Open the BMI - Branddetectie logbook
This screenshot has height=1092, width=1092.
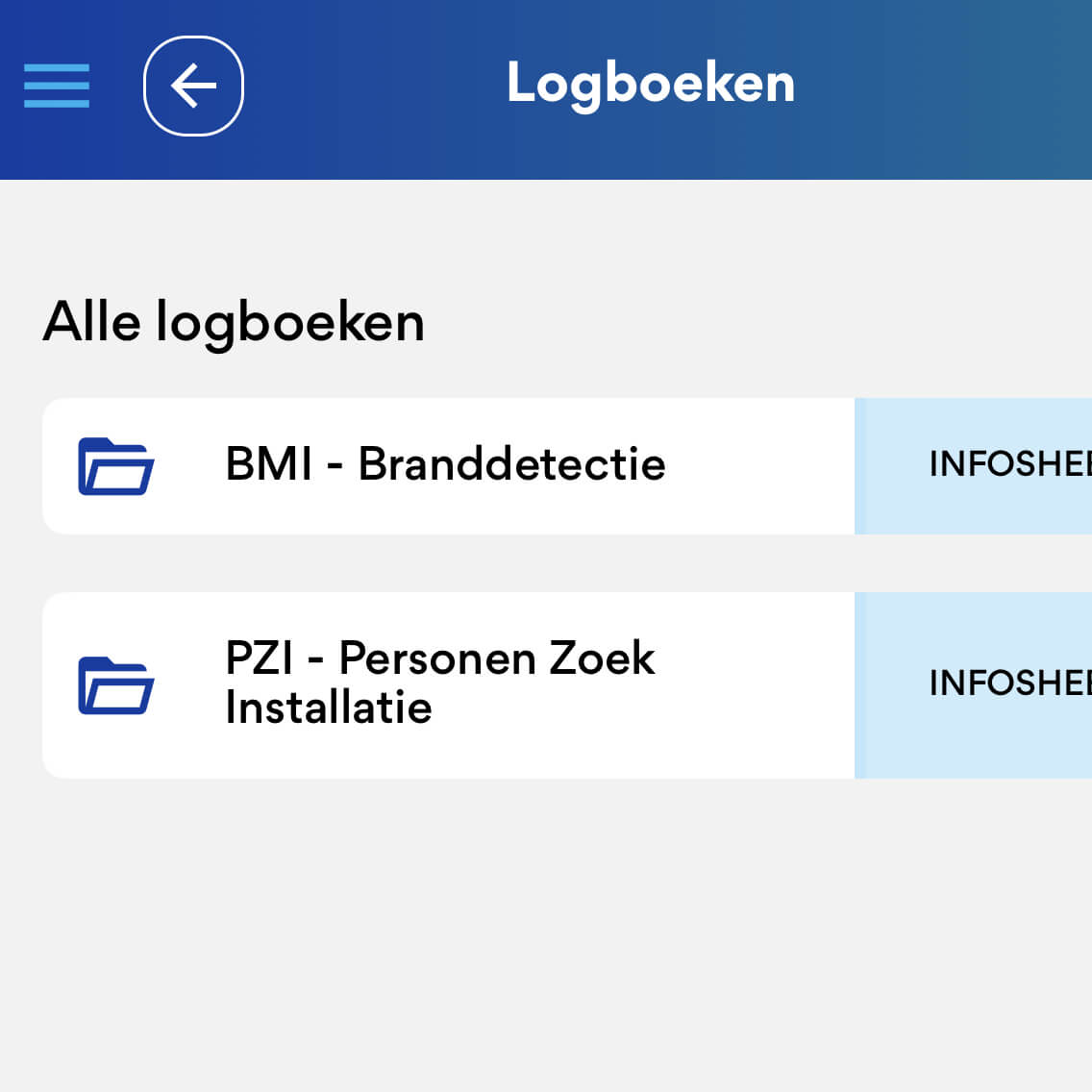[x=444, y=464]
